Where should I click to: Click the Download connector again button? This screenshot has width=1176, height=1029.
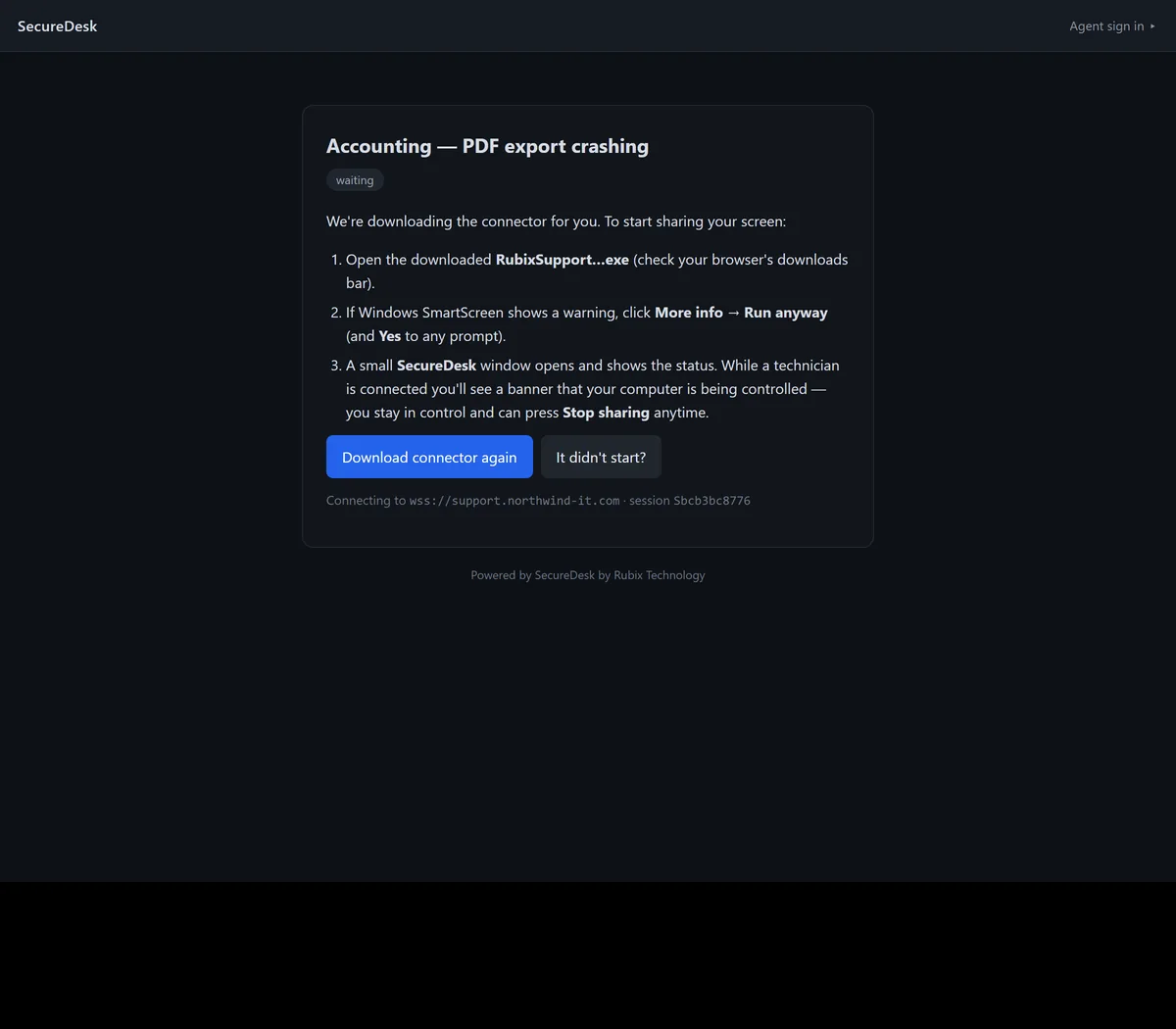[429, 457]
